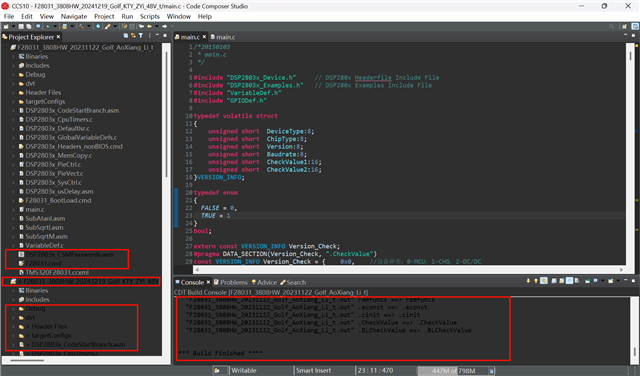Switch to the Problems tab
640x376 pixels.
click(231, 283)
